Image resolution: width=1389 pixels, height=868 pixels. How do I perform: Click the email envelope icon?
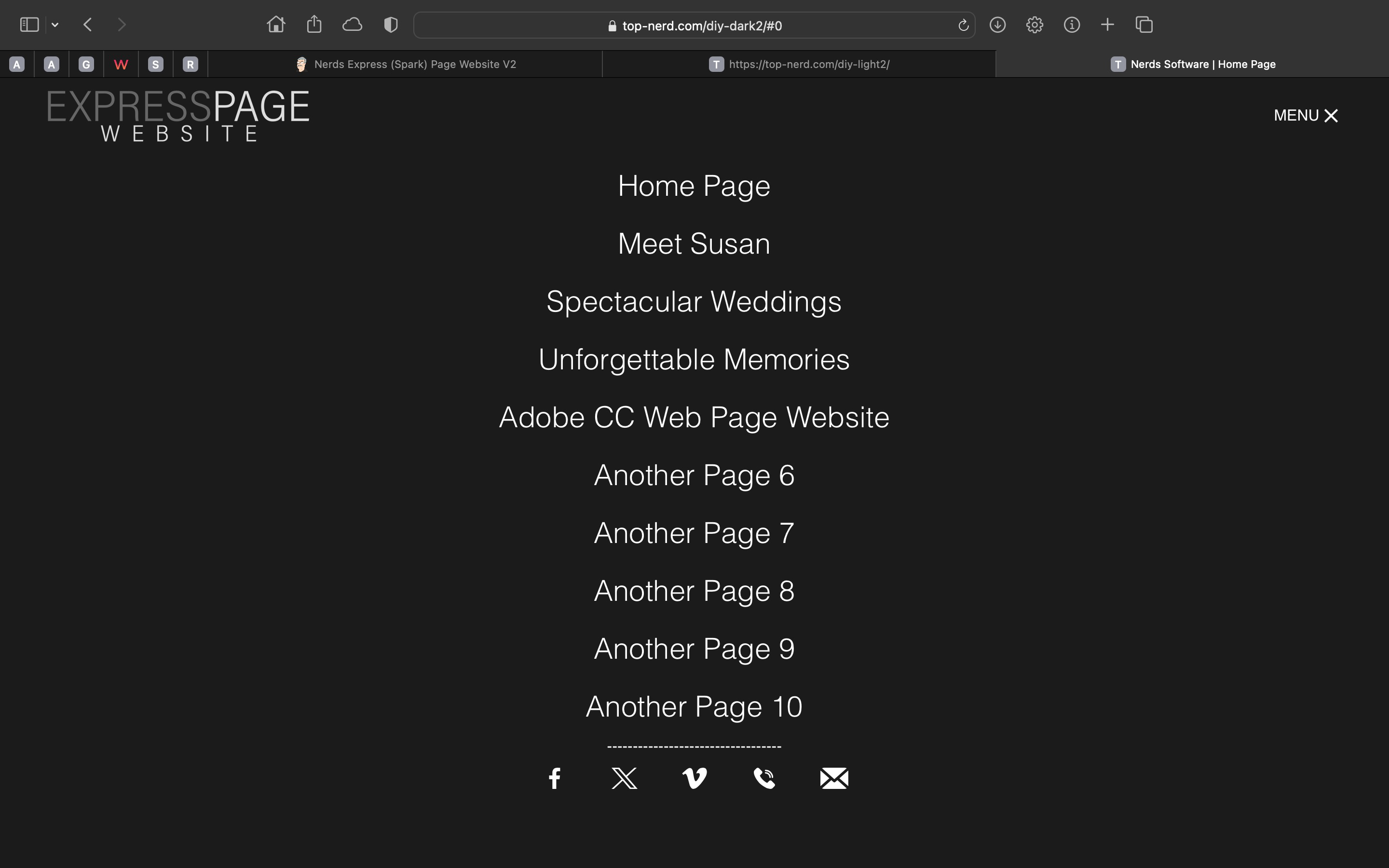click(834, 778)
